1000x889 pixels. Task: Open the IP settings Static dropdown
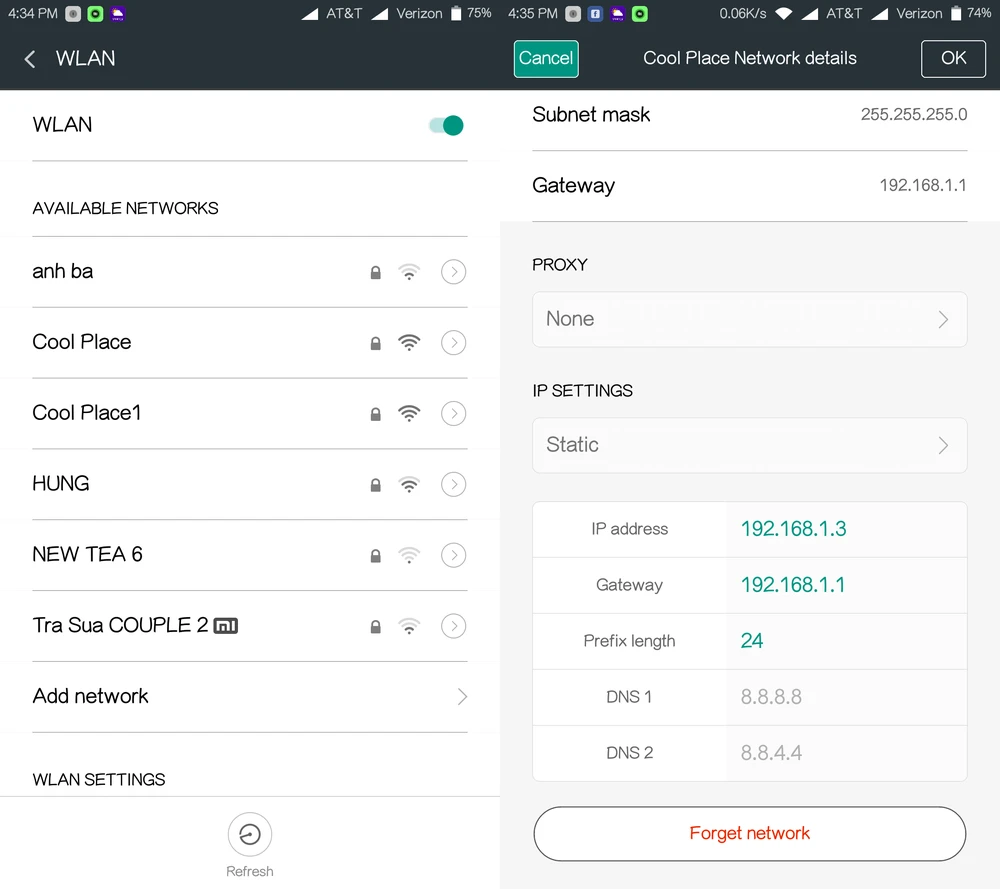click(x=749, y=445)
